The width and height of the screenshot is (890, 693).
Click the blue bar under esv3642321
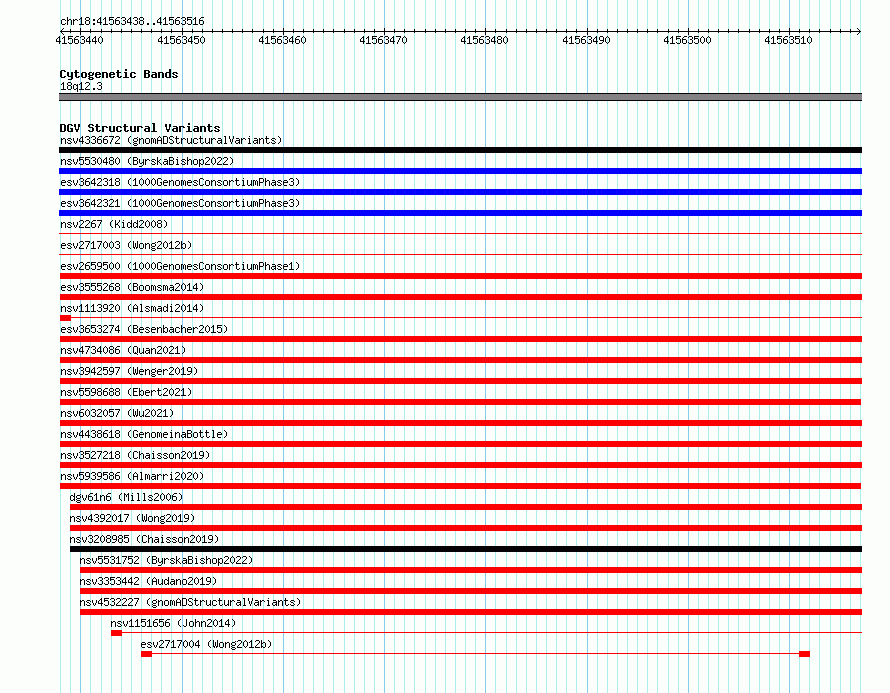[x=460, y=213]
